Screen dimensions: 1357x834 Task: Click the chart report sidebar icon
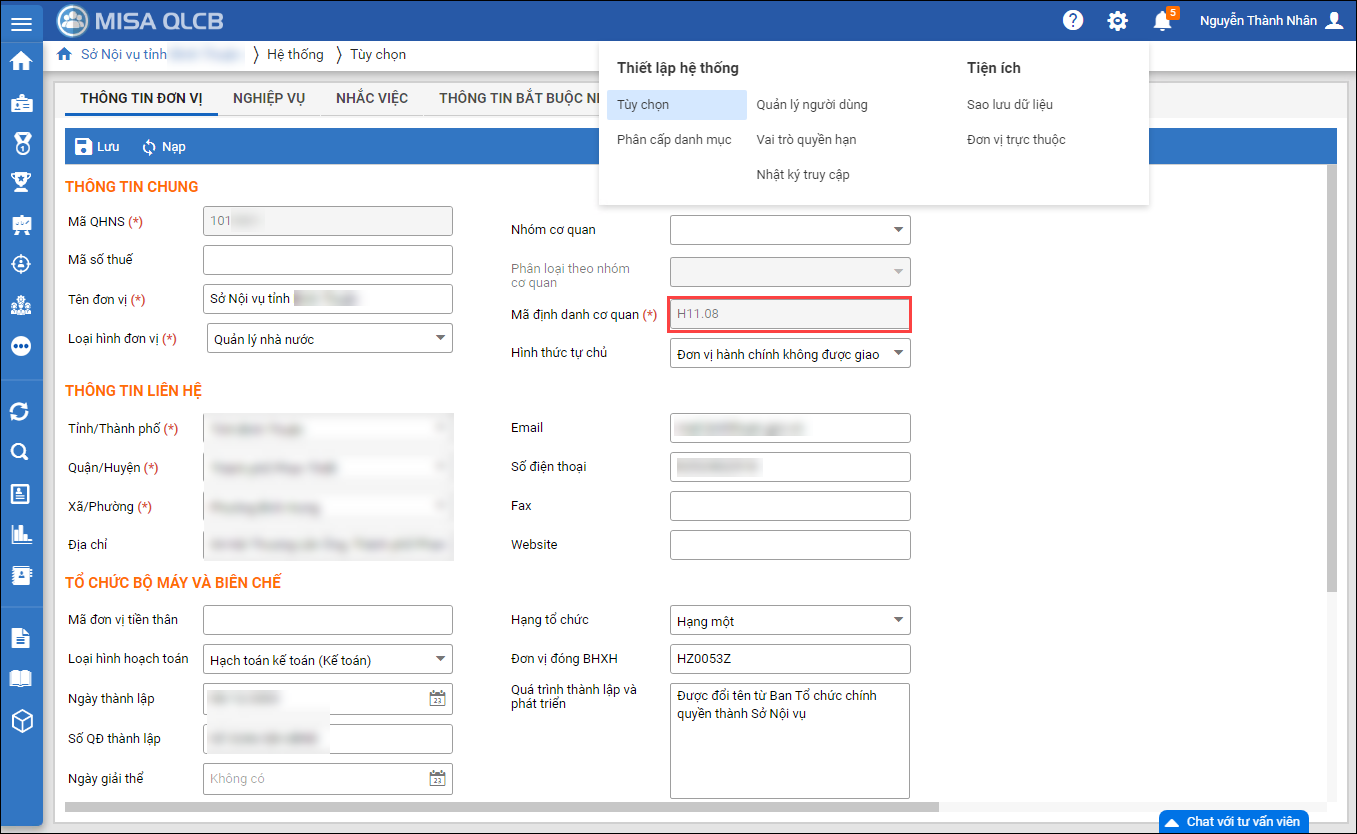point(20,534)
